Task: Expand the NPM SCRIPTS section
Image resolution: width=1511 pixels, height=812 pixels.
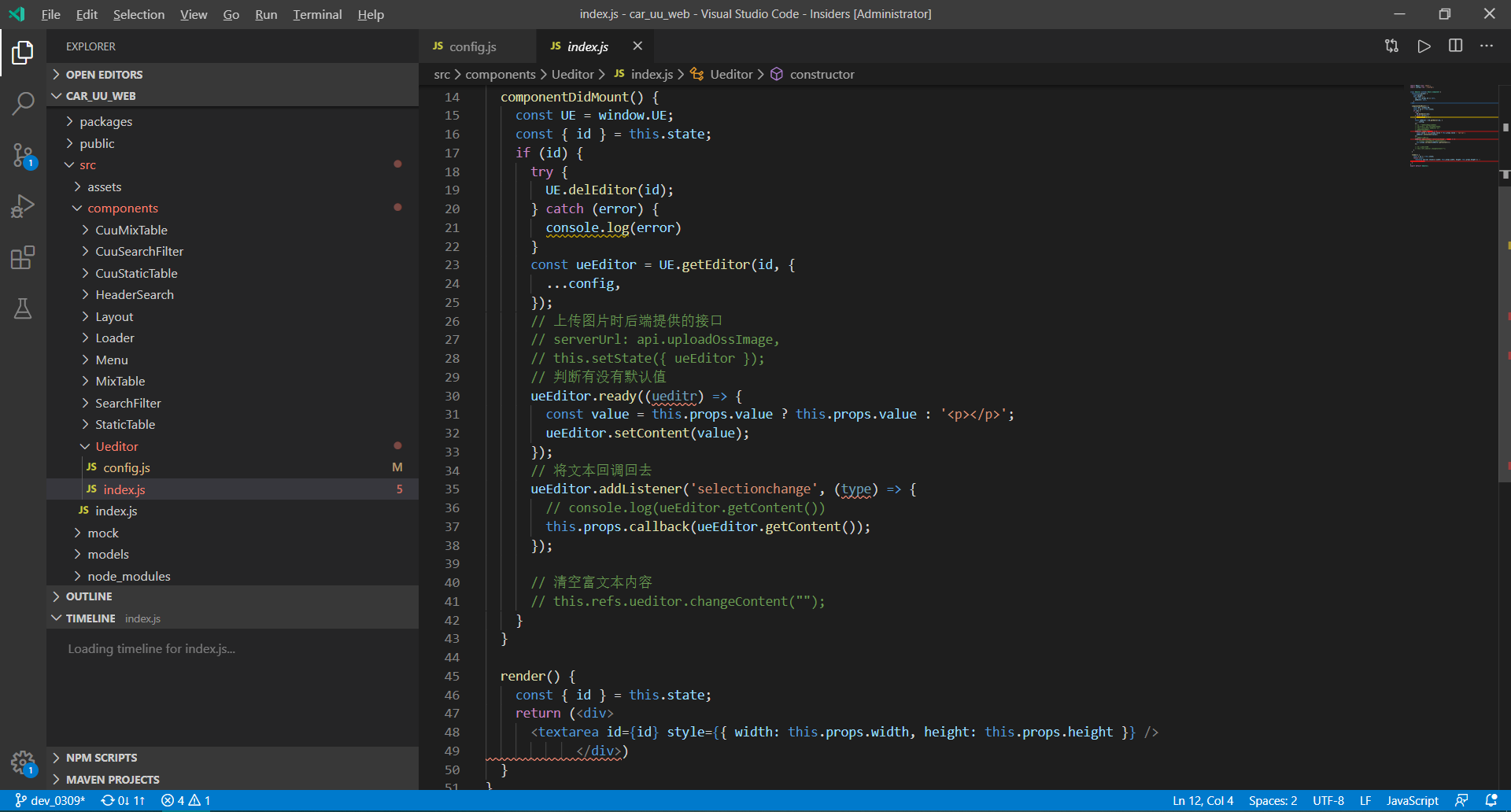Action: pyautogui.click(x=101, y=758)
